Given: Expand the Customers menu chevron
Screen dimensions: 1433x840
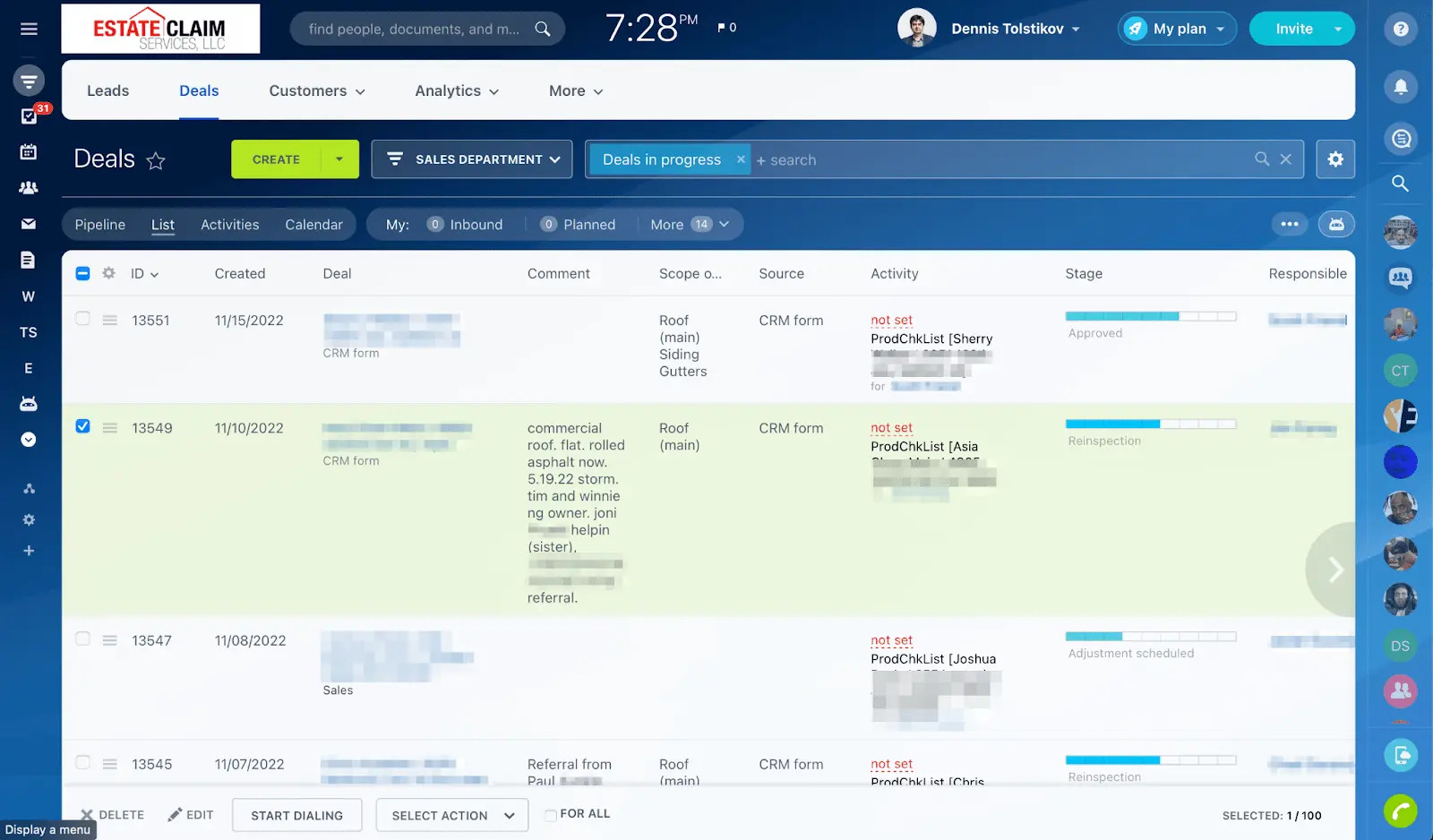Looking at the screenshot, I should [360, 91].
